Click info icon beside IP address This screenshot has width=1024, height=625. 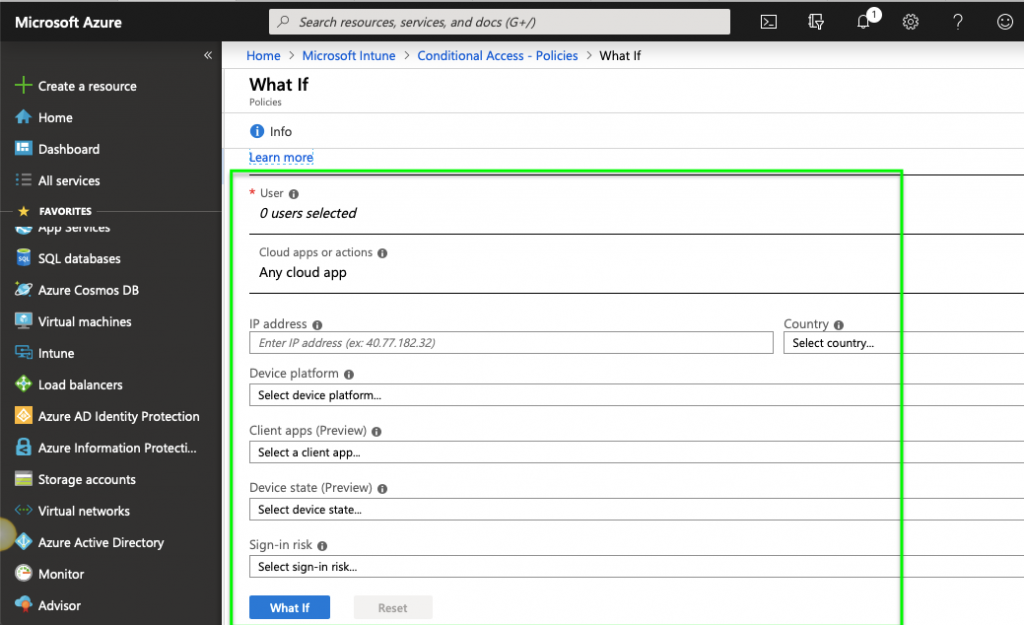click(317, 325)
